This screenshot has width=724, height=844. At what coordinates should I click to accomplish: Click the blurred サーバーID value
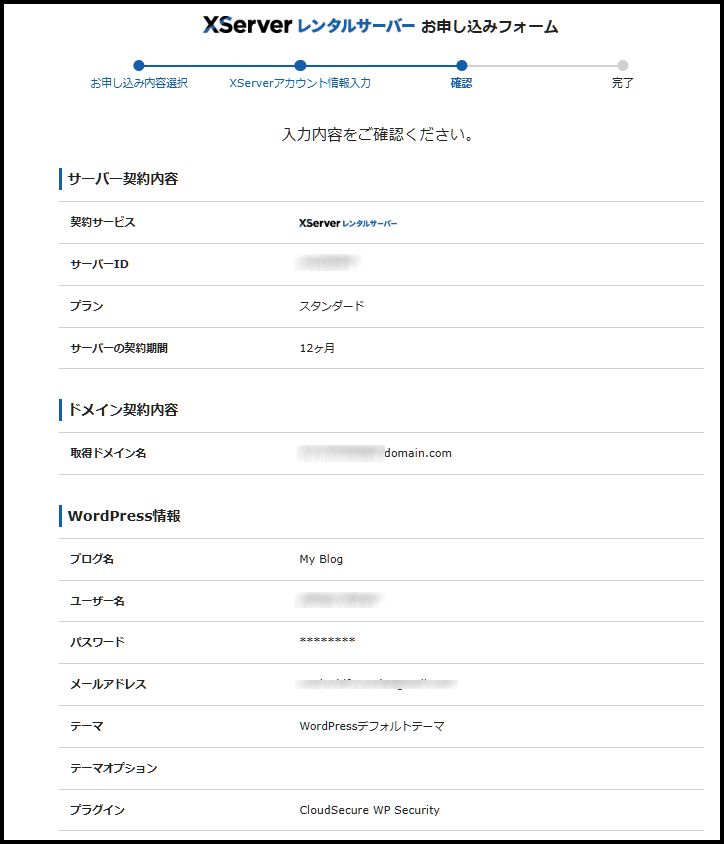tap(327, 263)
